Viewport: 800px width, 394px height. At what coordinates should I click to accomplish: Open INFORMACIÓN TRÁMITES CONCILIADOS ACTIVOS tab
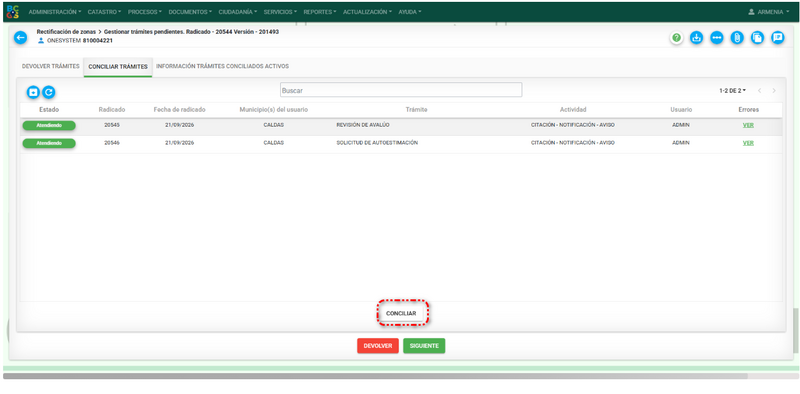click(x=222, y=66)
